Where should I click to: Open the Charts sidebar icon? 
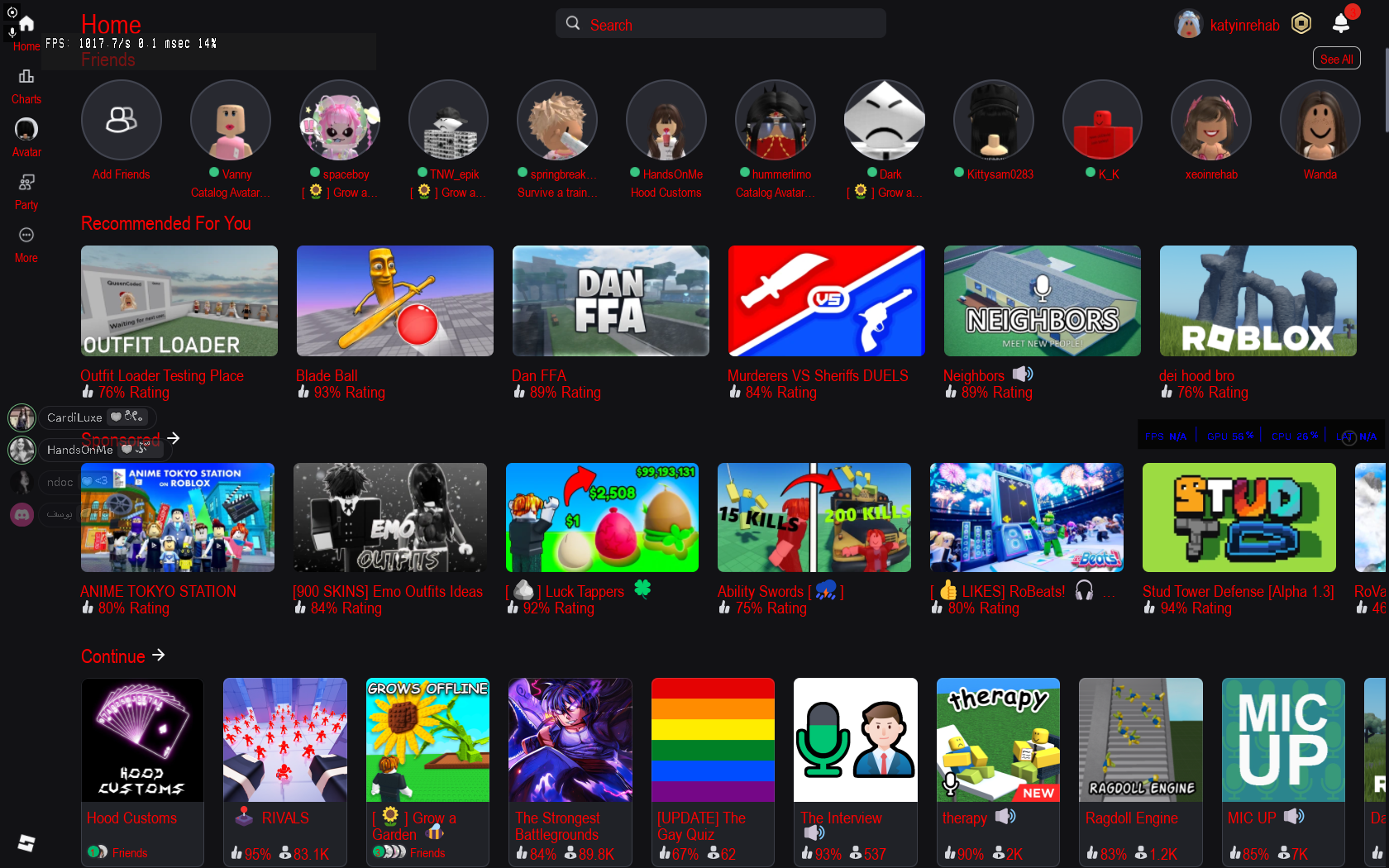coord(26,77)
